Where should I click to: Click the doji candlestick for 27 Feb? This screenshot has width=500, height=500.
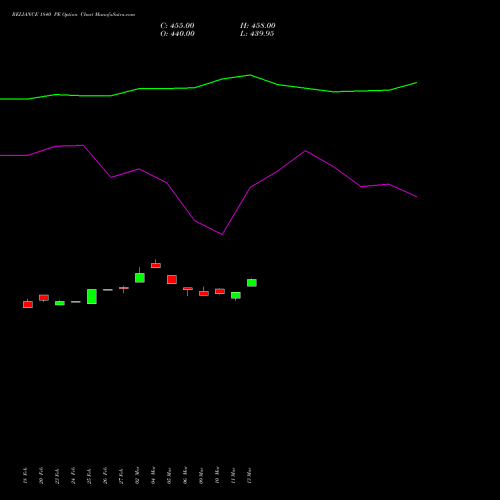coord(124,288)
